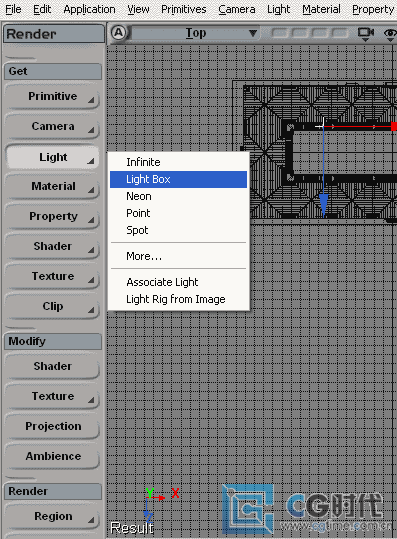Click the viewport letter A button
Viewport: 397px width, 539px height.
coord(119,33)
